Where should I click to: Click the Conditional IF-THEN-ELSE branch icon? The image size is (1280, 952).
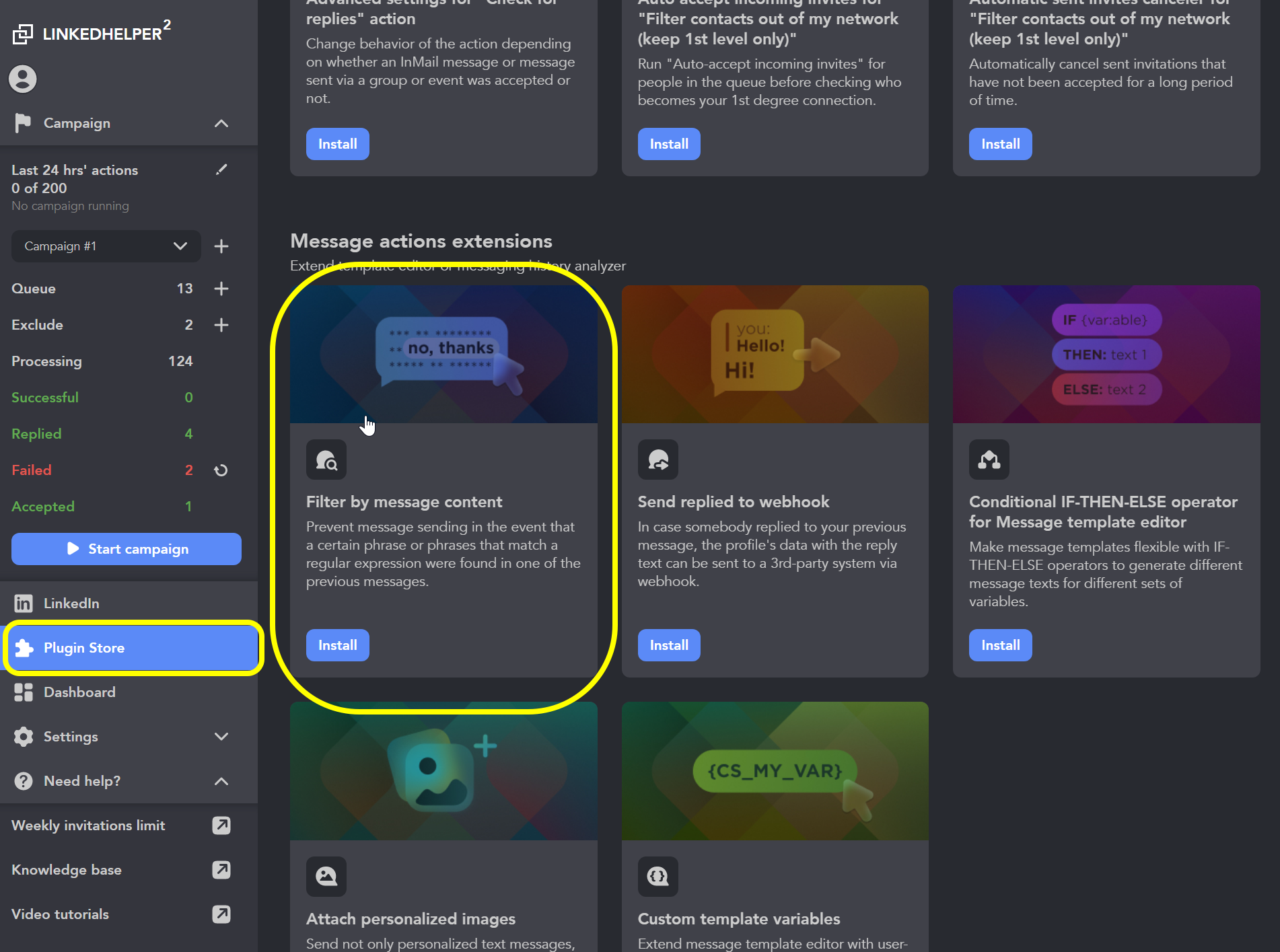tap(989, 460)
